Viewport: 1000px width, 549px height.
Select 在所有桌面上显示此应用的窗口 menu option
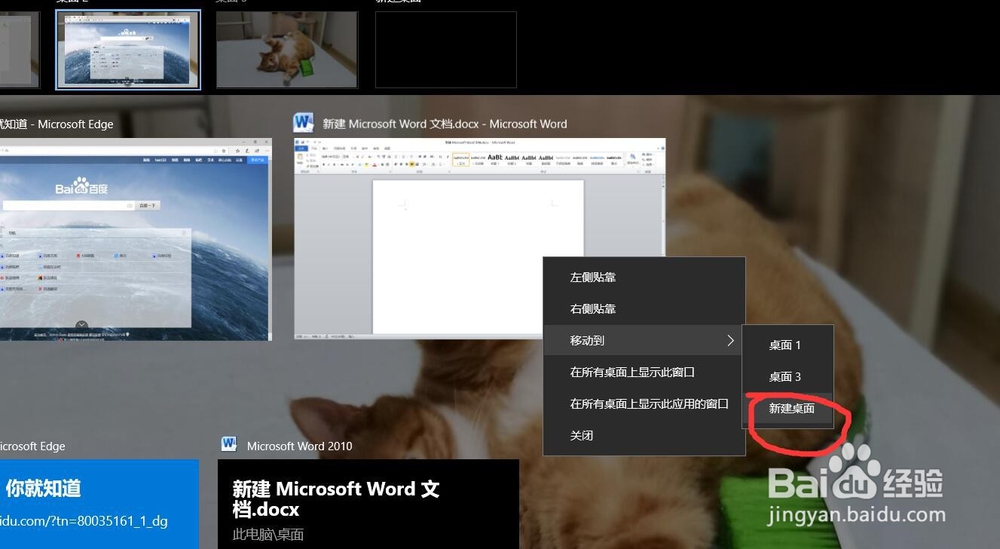pos(644,404)
